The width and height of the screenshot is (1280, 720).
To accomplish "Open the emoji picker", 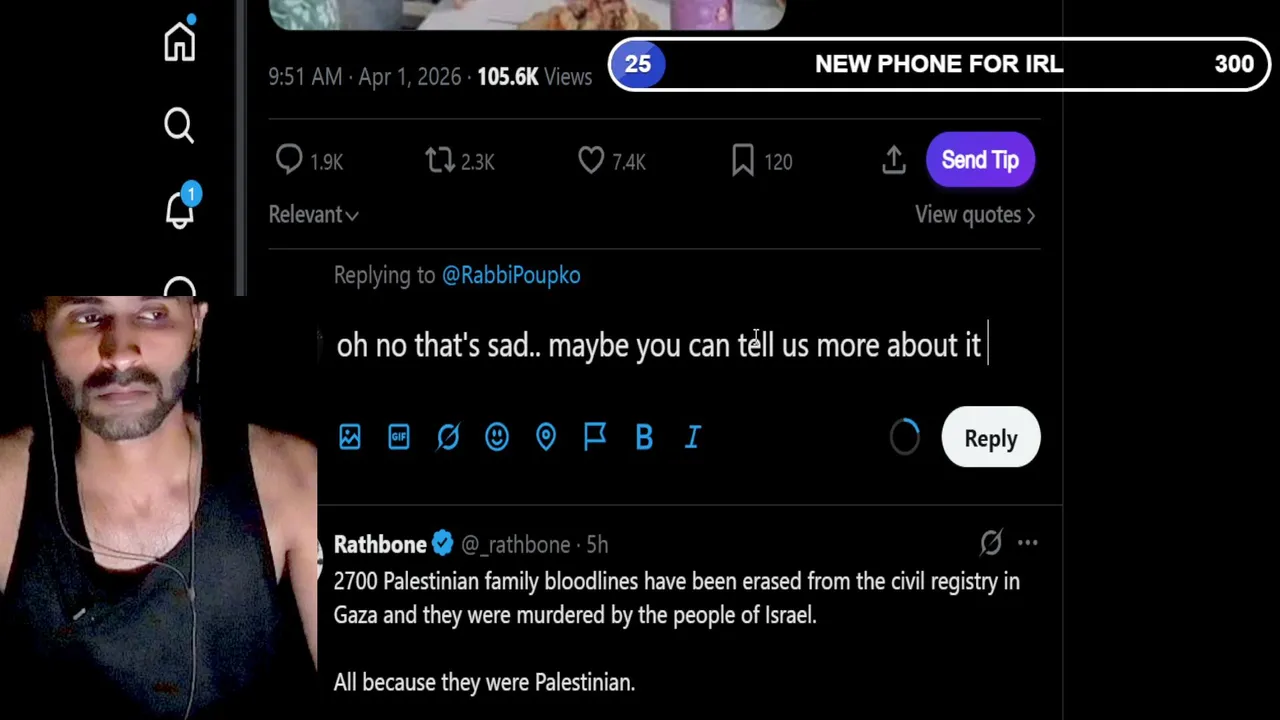I will [x=496, y=437].
